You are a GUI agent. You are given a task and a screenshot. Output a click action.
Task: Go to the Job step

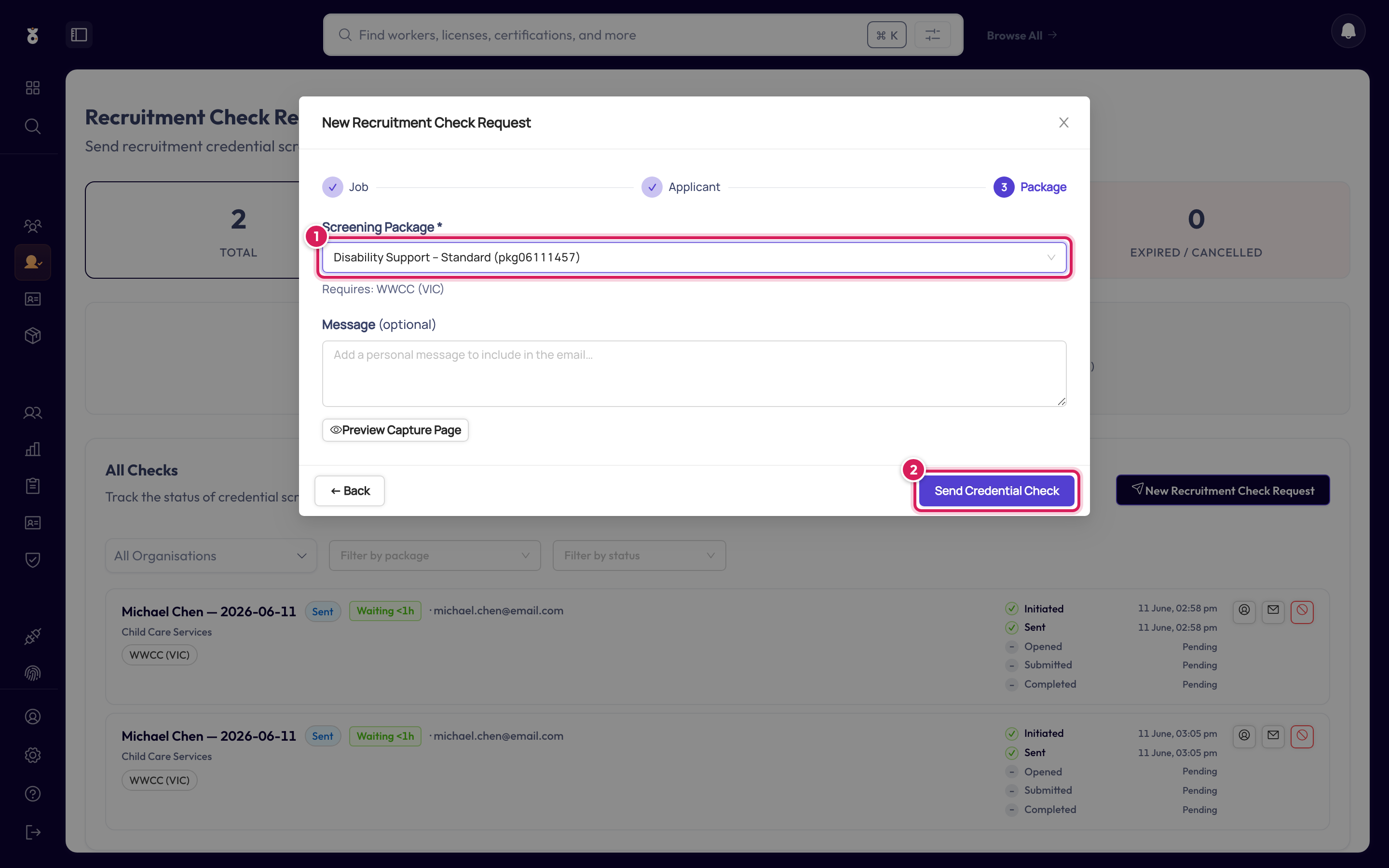345,187
